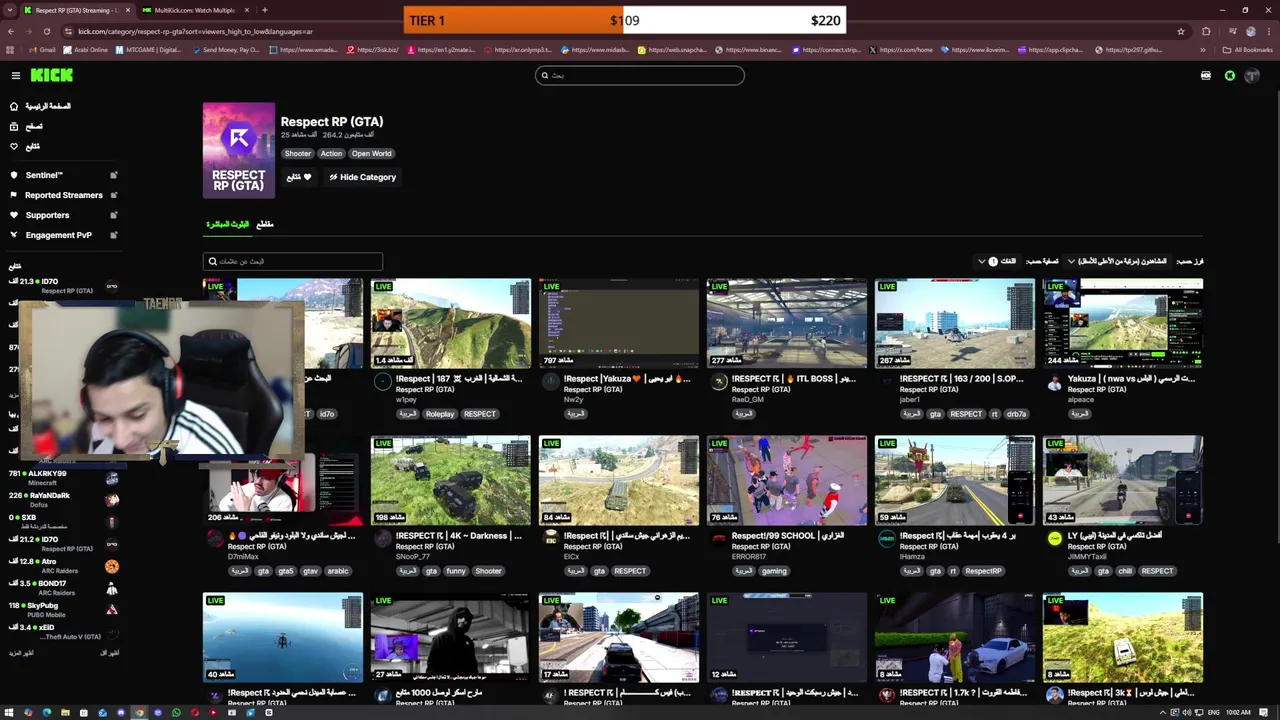Bookmark this page using the star icon
Viewport: 1280px width, 720px height.
pyautogui.click(x=1181, y=31)
